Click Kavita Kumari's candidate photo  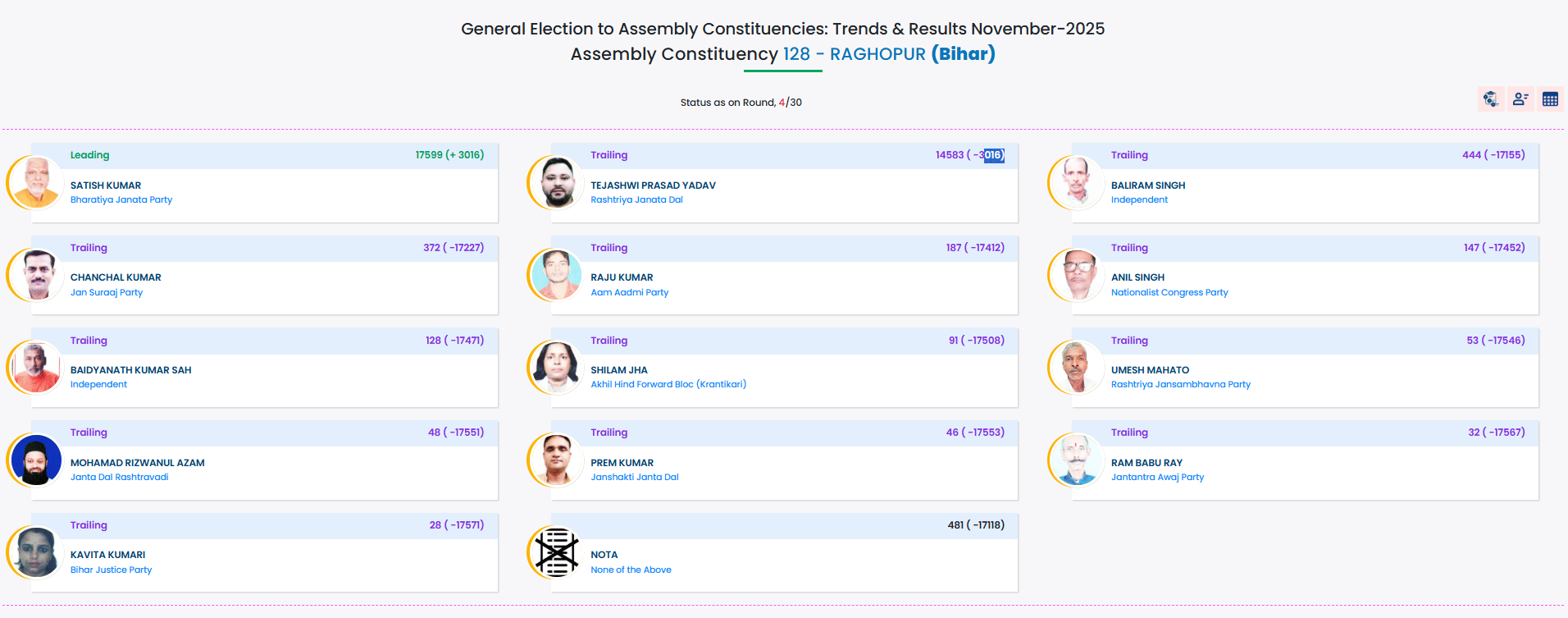(37, 552)
